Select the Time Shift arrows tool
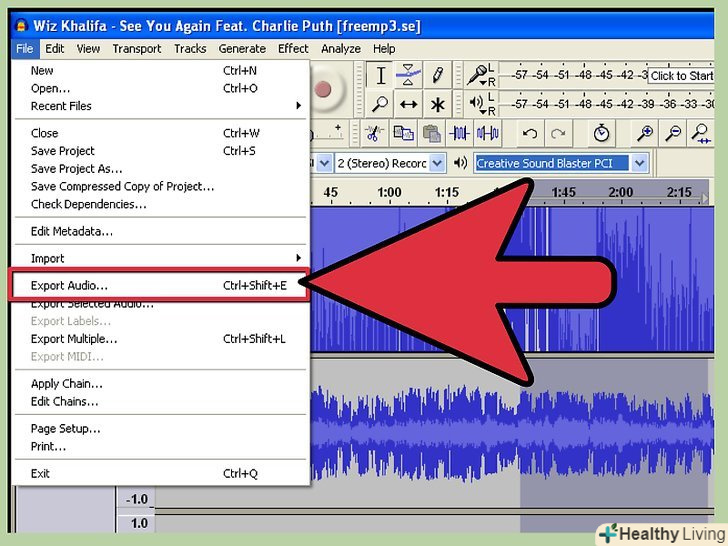This screenshot has height=546, width=728. tap(408, 104)
